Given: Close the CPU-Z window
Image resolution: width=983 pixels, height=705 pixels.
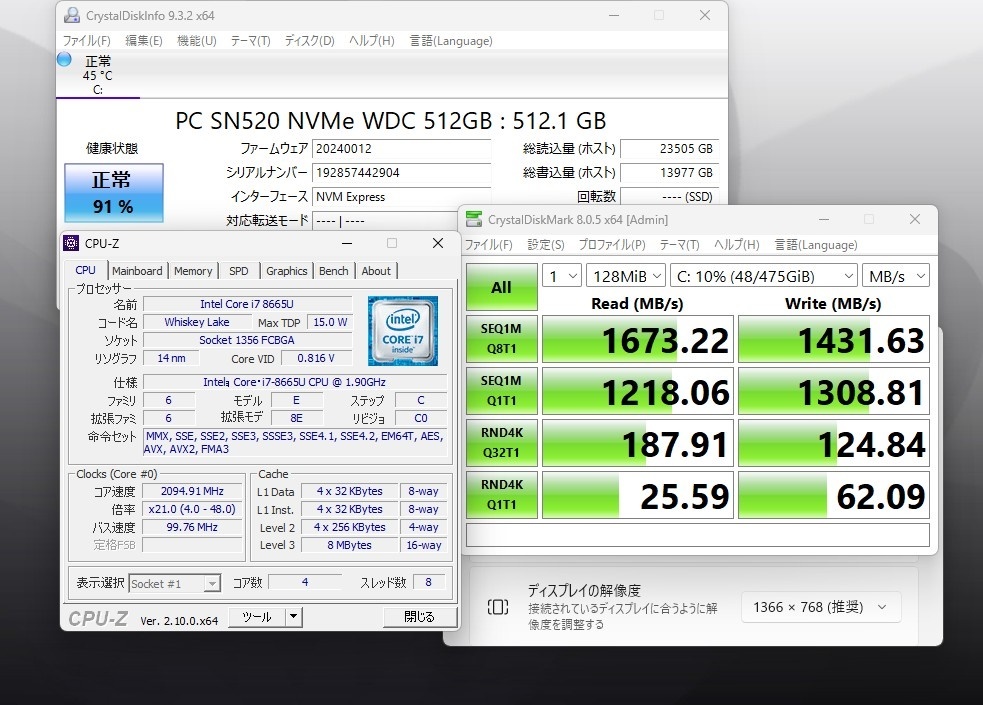Looking at the screenshot, I should click(438, 243).
